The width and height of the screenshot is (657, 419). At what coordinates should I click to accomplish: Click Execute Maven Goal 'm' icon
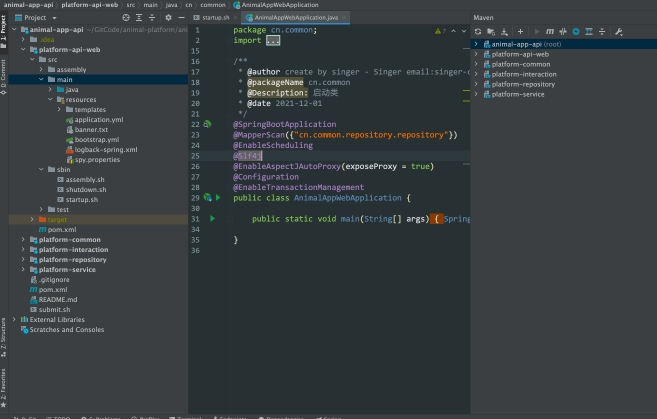tap(548, 31)
